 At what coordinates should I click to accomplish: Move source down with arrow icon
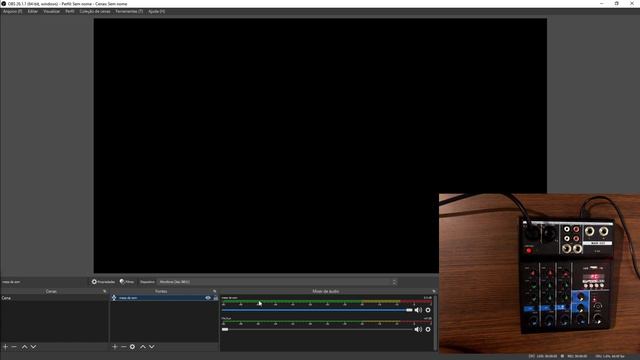coord(152,347)
